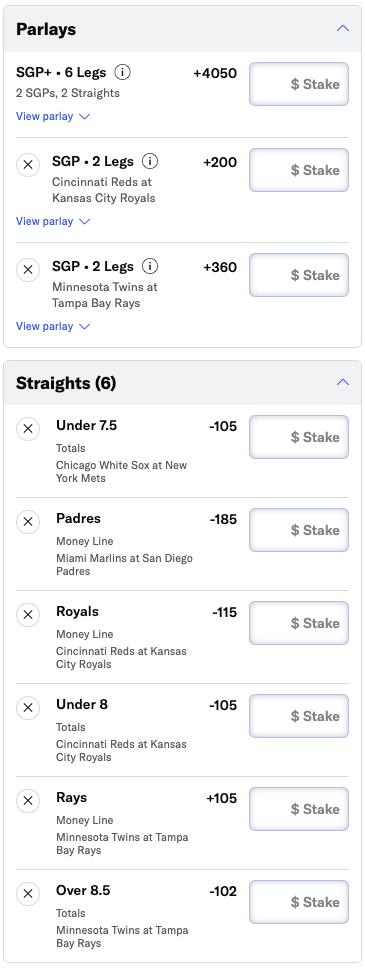Remove Rays Money Line bet
365x968 pixels.
tap(28, 801)
